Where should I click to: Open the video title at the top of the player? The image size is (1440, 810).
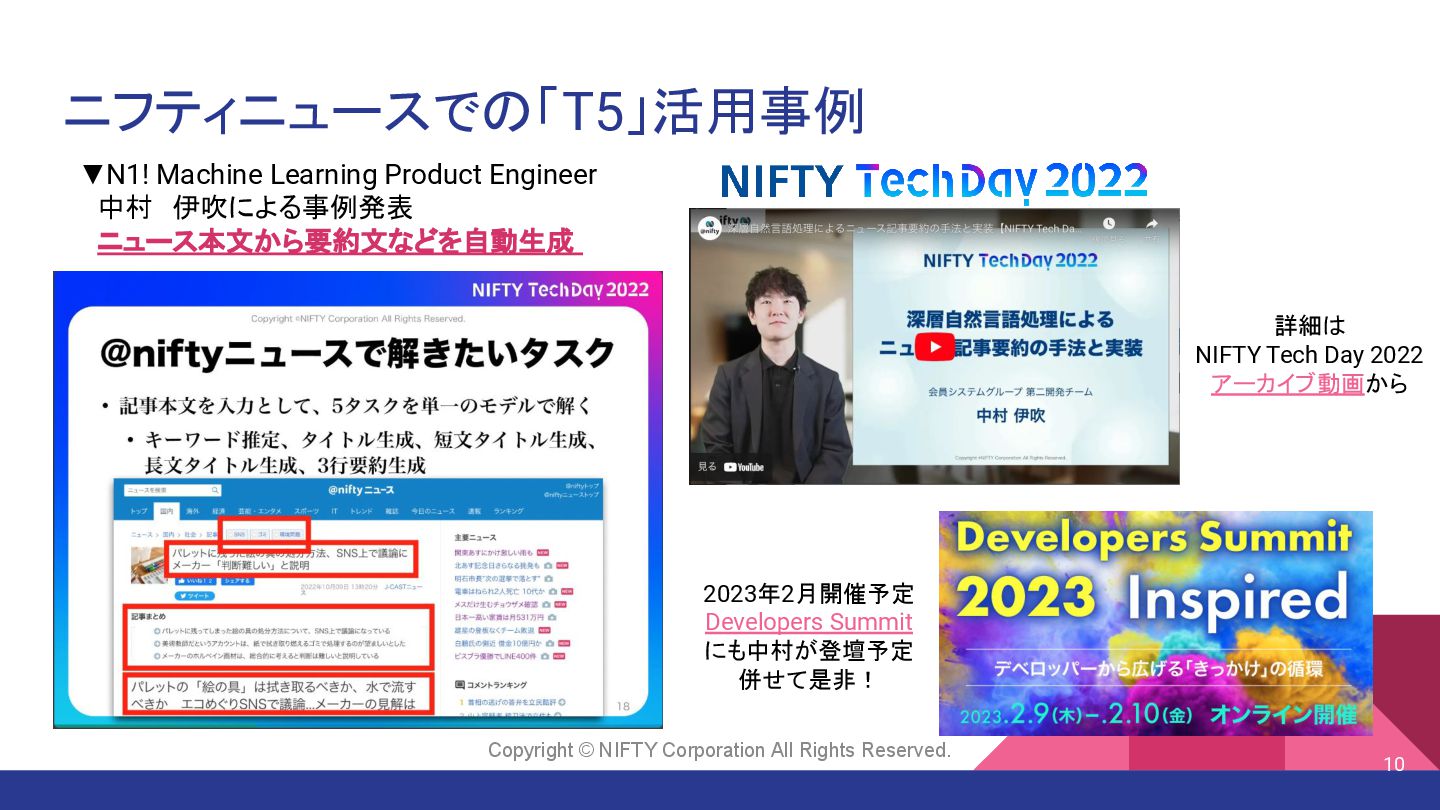(905, 228)
